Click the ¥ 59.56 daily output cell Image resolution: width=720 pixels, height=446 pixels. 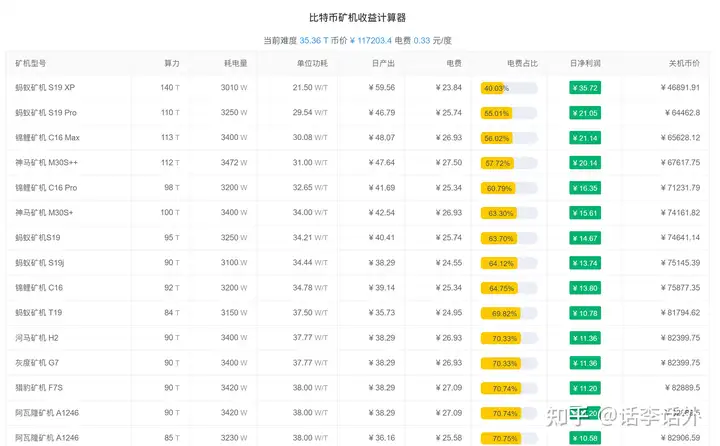click(x=382, y=87)
